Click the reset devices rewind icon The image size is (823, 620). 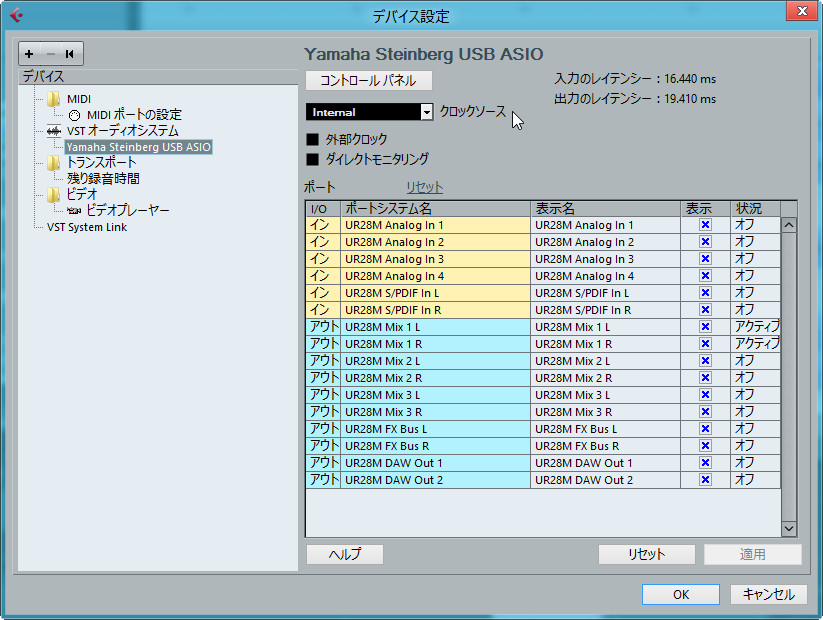[70, 54]
